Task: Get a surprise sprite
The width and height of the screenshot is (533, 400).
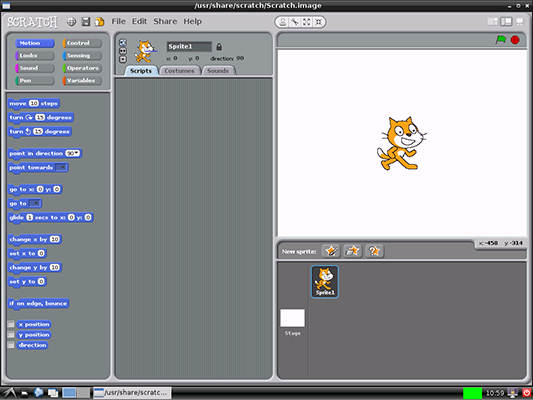Action: 374,251
